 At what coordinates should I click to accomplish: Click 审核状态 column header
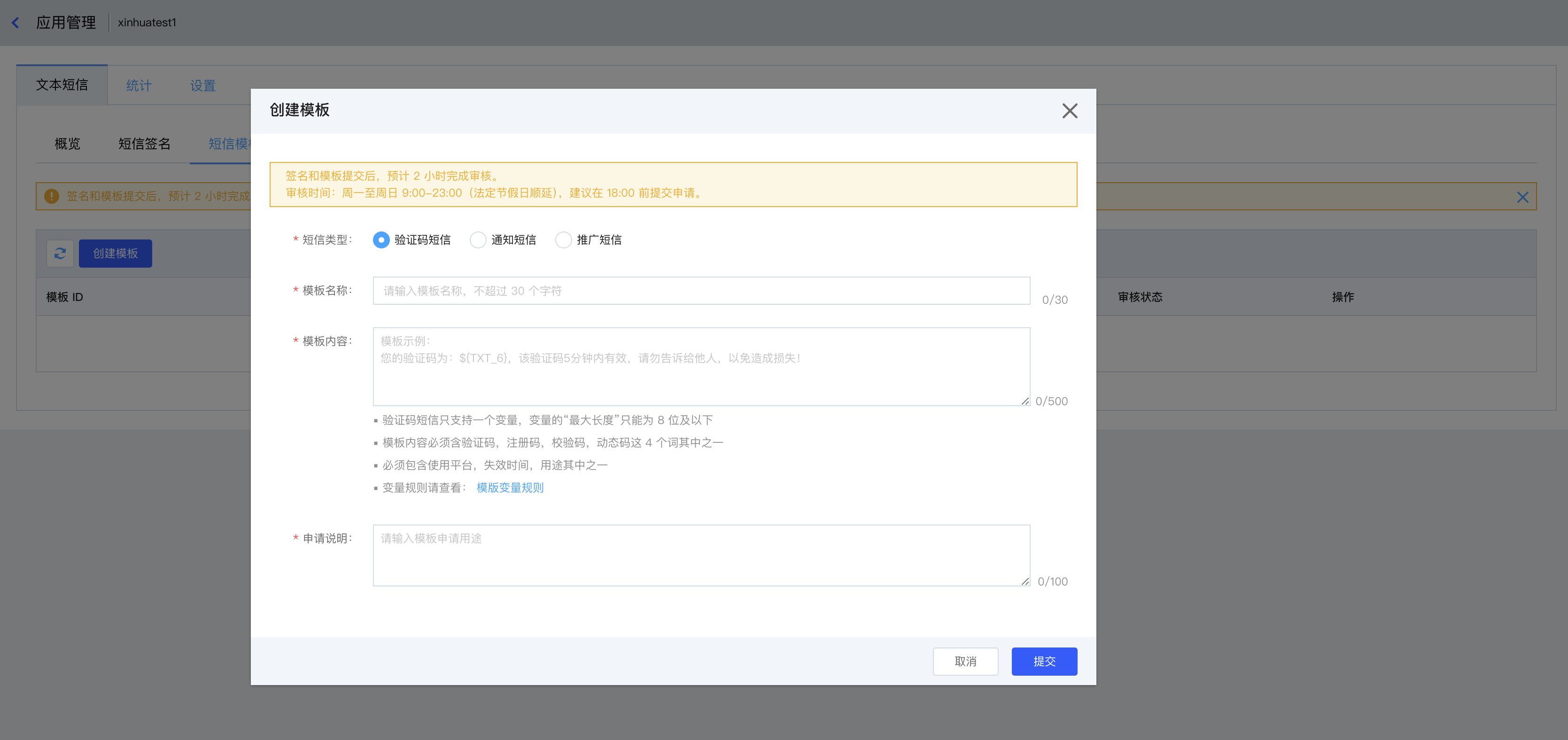pos(1140,297)
